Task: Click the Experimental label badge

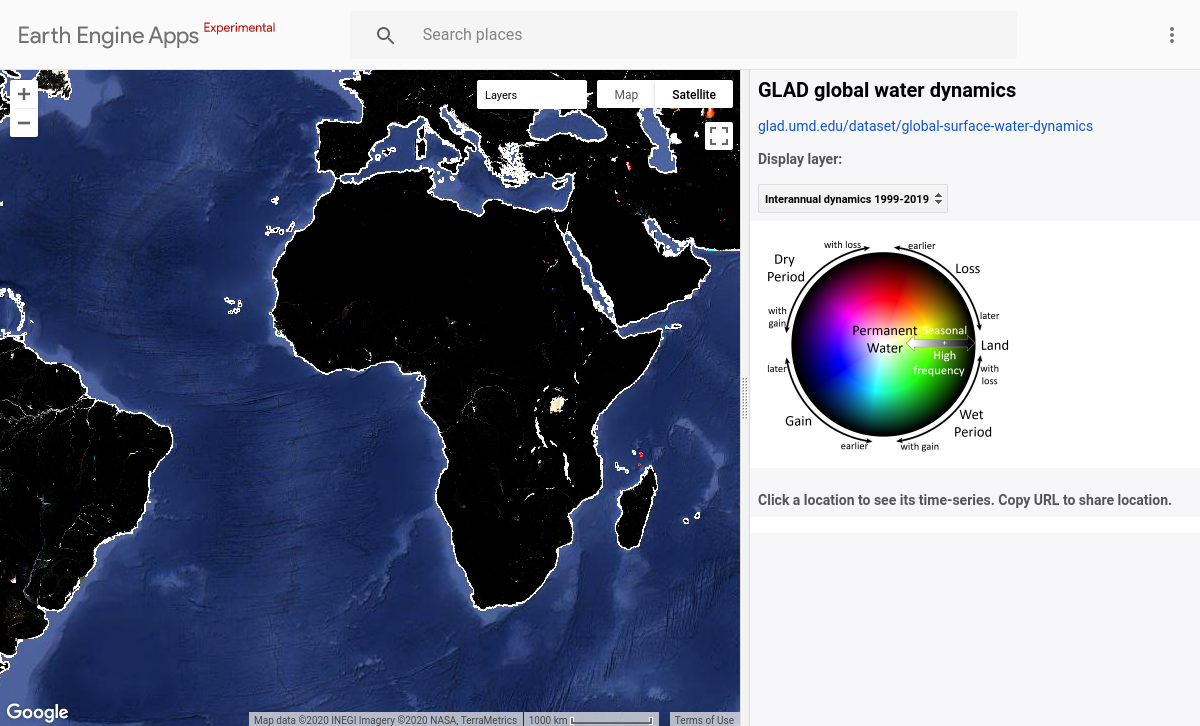Action: 239,27
